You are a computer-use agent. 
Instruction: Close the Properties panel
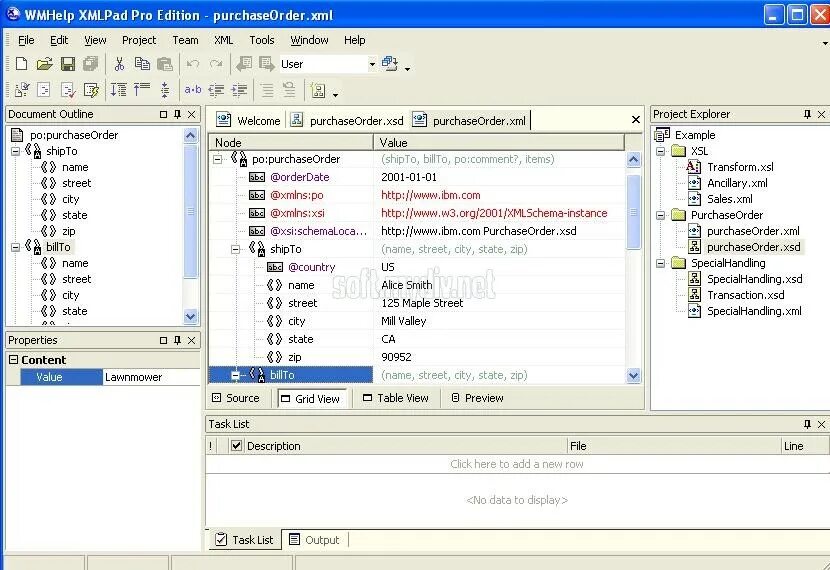192,340
